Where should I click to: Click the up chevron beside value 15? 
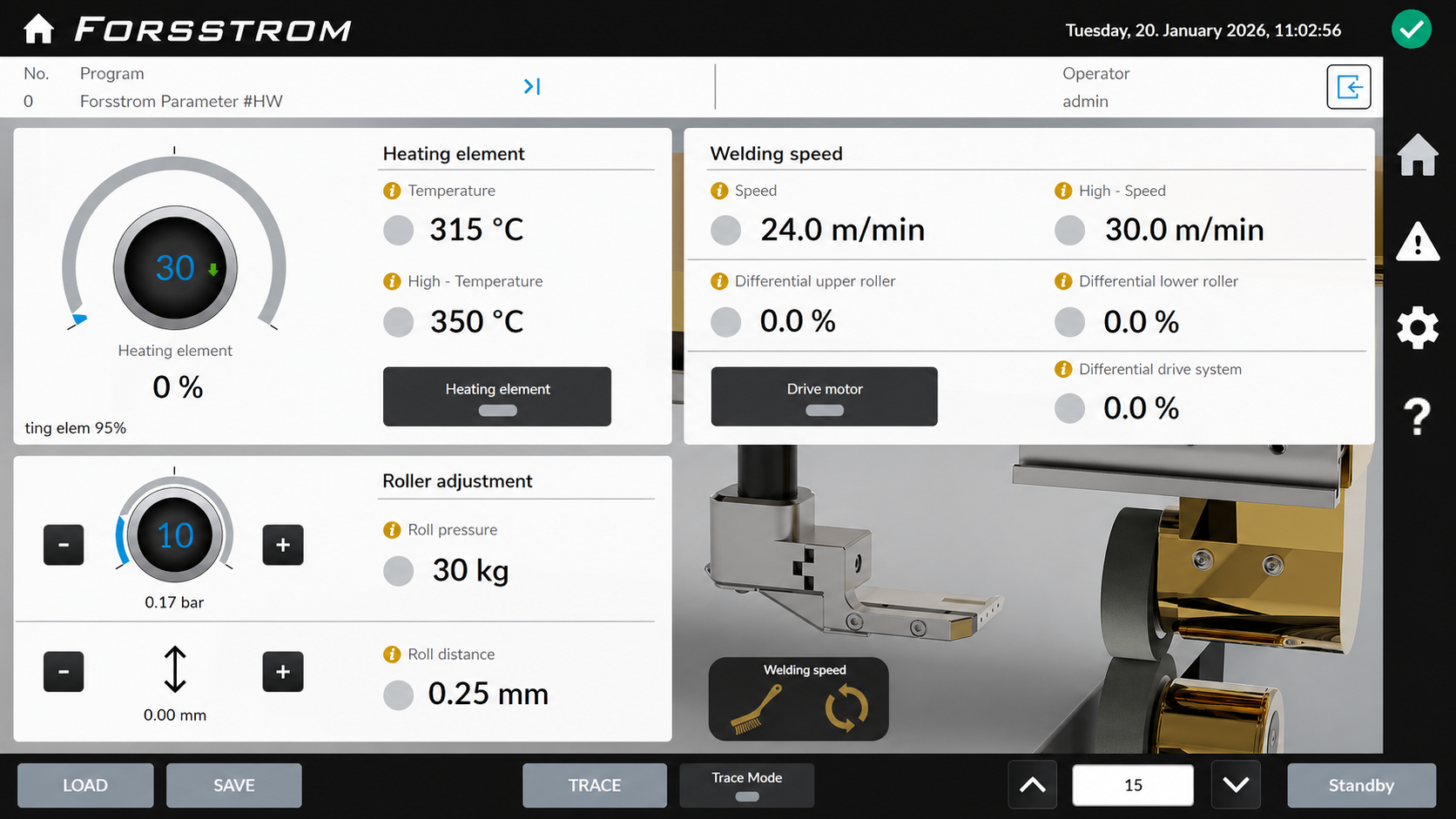1032,785
